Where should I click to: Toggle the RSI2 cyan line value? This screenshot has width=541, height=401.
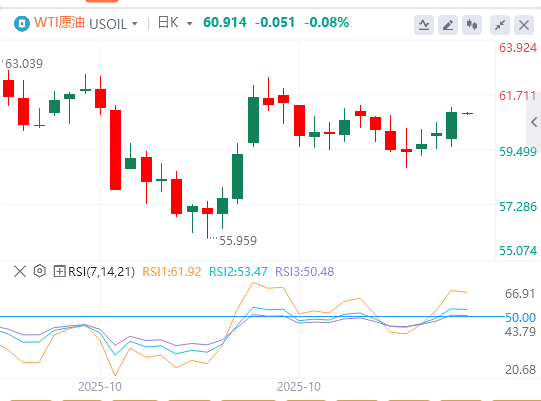click(238, 272)
